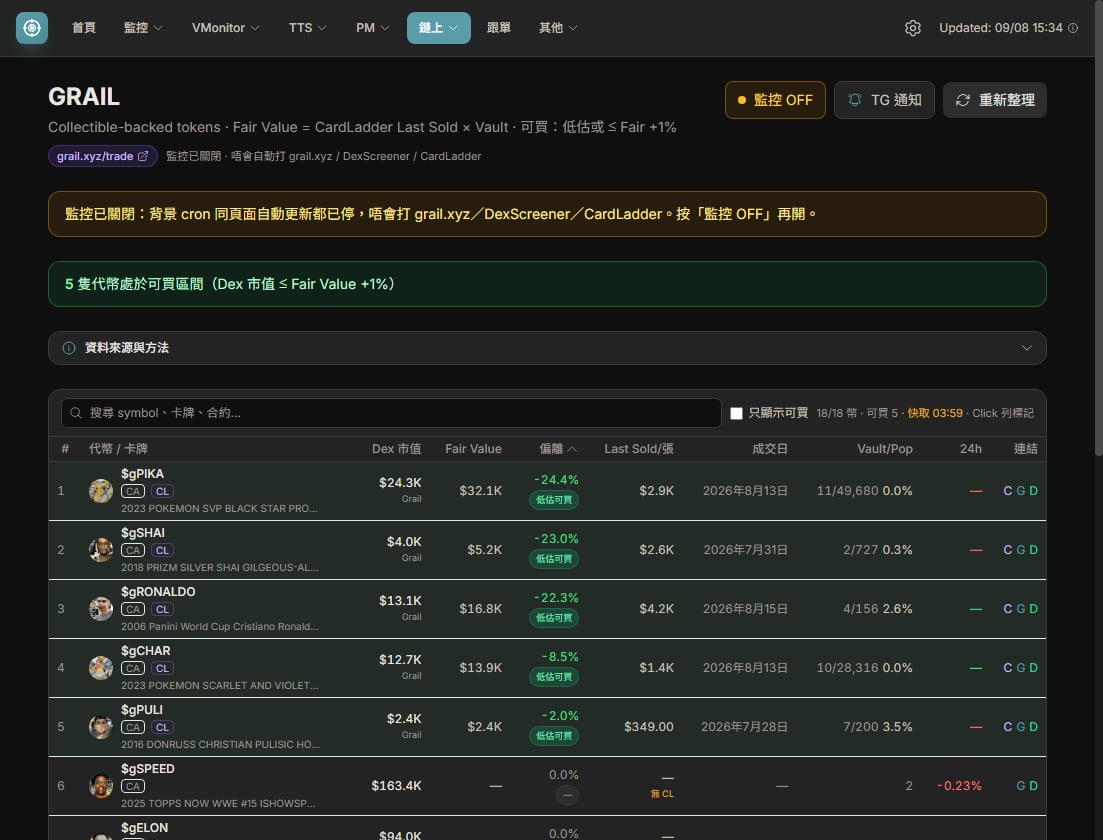This screenshot has width=1103, height=840.
Task: Click the $gELON token name
Action: 144,827
